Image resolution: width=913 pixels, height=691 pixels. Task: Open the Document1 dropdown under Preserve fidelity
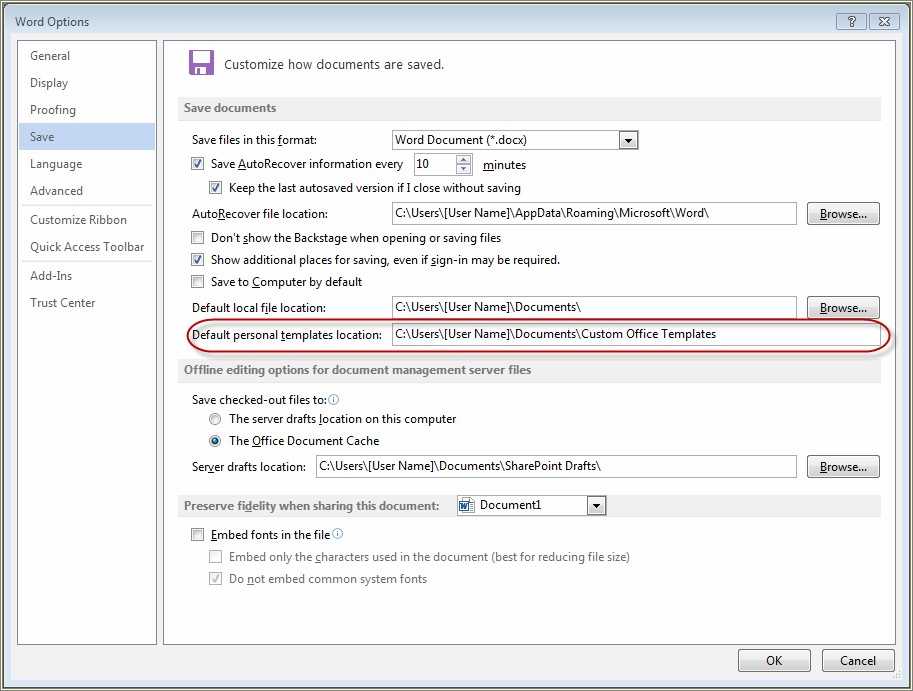(x=597, y=505)
